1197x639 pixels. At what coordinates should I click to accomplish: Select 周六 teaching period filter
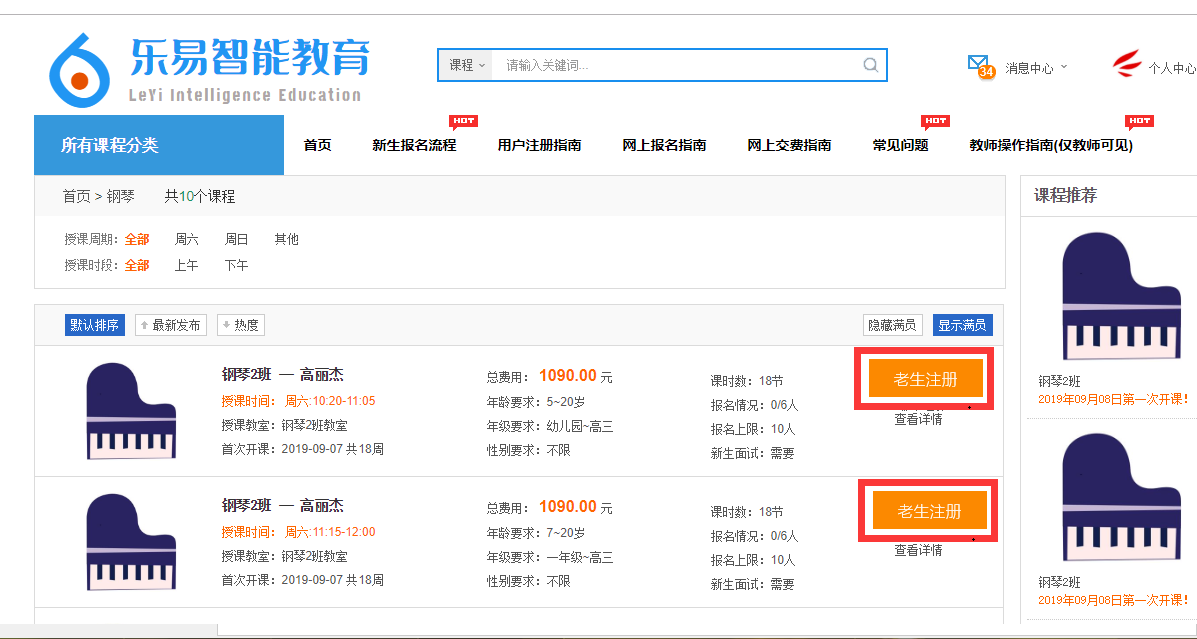pos(187,239)
